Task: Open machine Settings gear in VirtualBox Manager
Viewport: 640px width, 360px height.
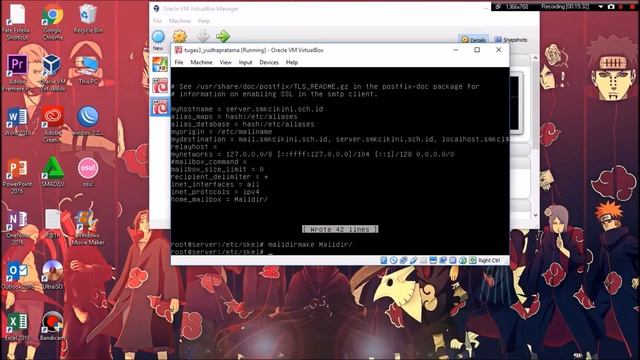Action: pos(180,37)
